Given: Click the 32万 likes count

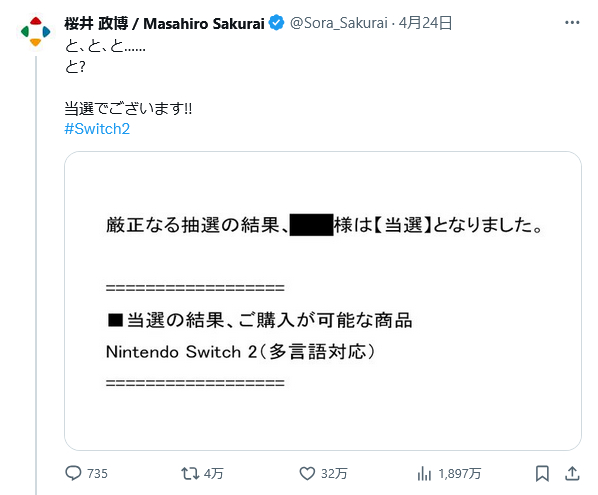Looking at the screenshot, I should (334, 474).
